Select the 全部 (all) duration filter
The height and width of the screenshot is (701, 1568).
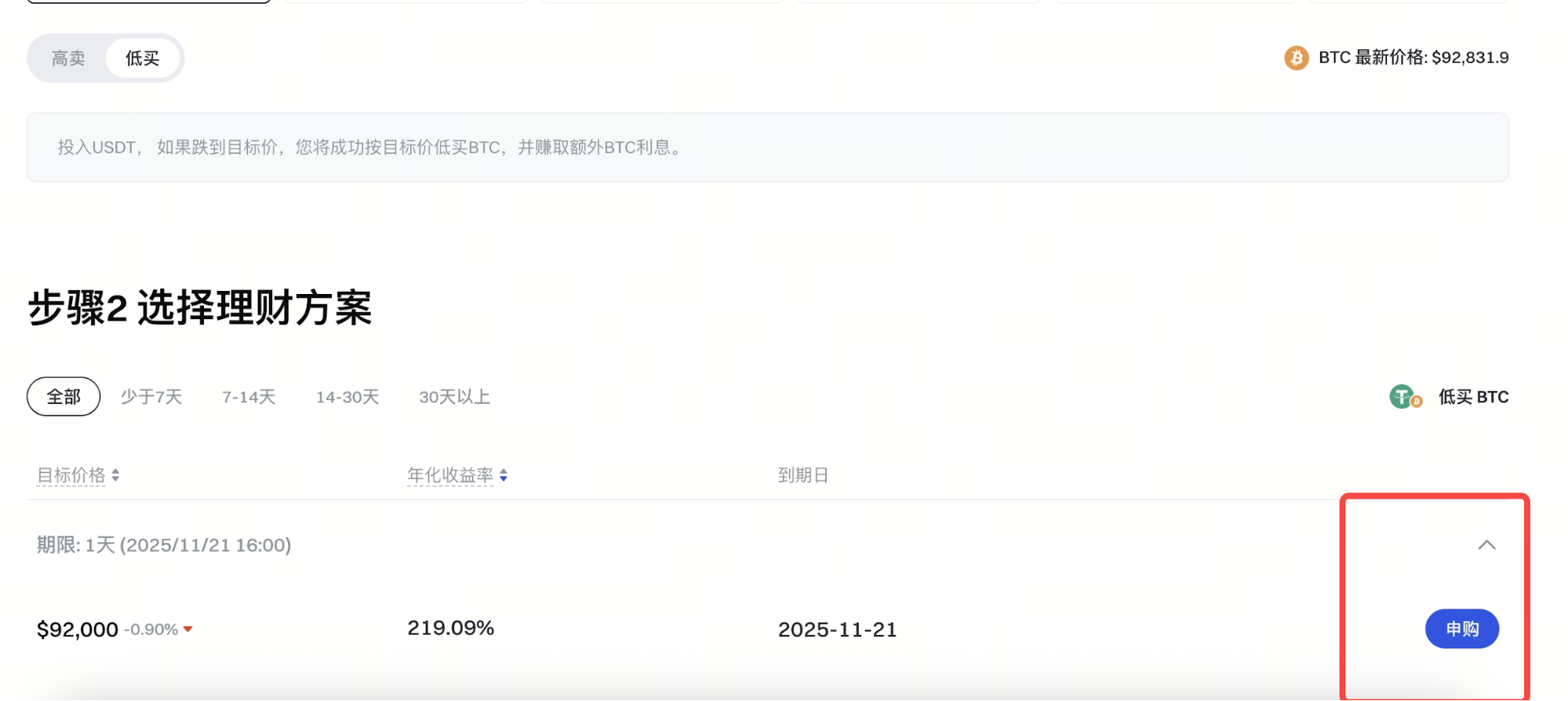click(x=64, y=397)
